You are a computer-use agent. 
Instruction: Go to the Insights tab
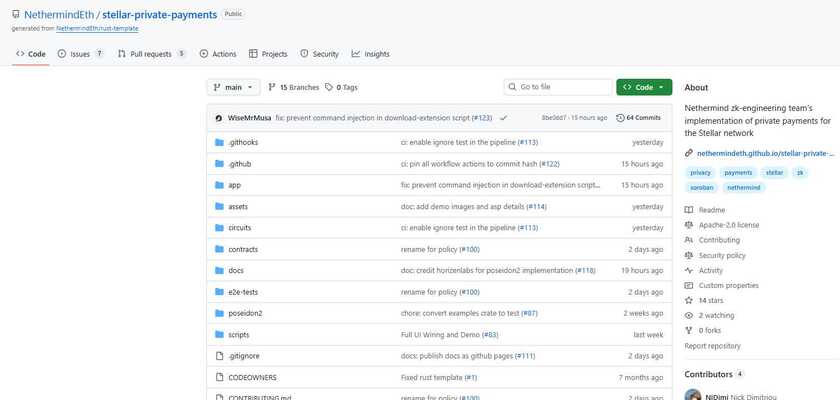371,54
